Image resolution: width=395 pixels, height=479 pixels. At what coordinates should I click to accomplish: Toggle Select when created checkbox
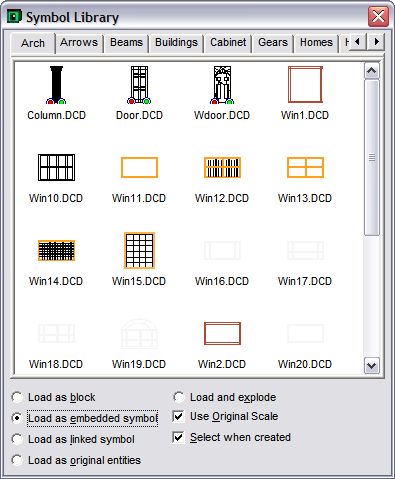[x=179, y=437]
